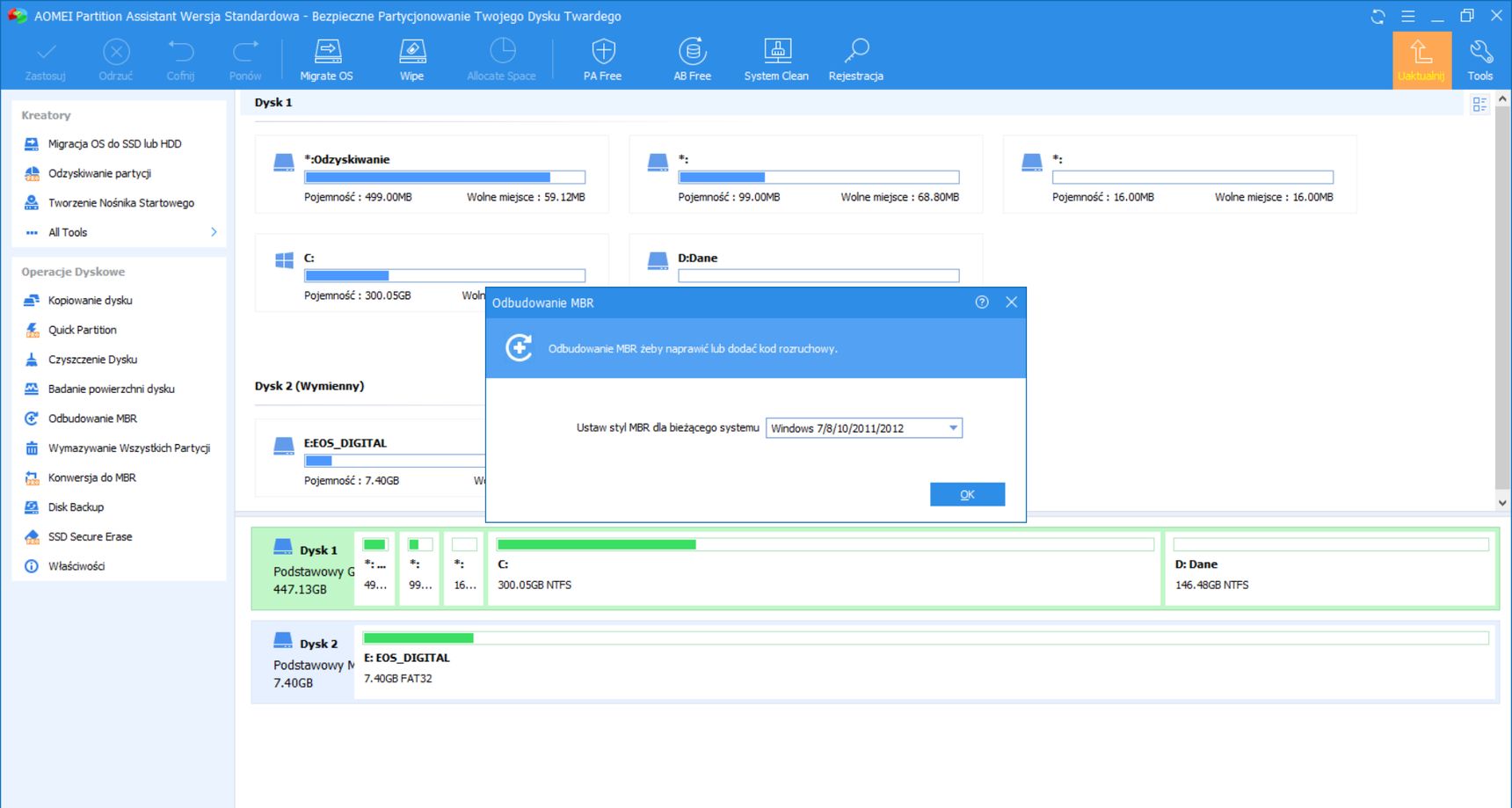Open the Wipe tool
The width and height of the screenshot is (1512, 808).
click(x=412, y=60)
